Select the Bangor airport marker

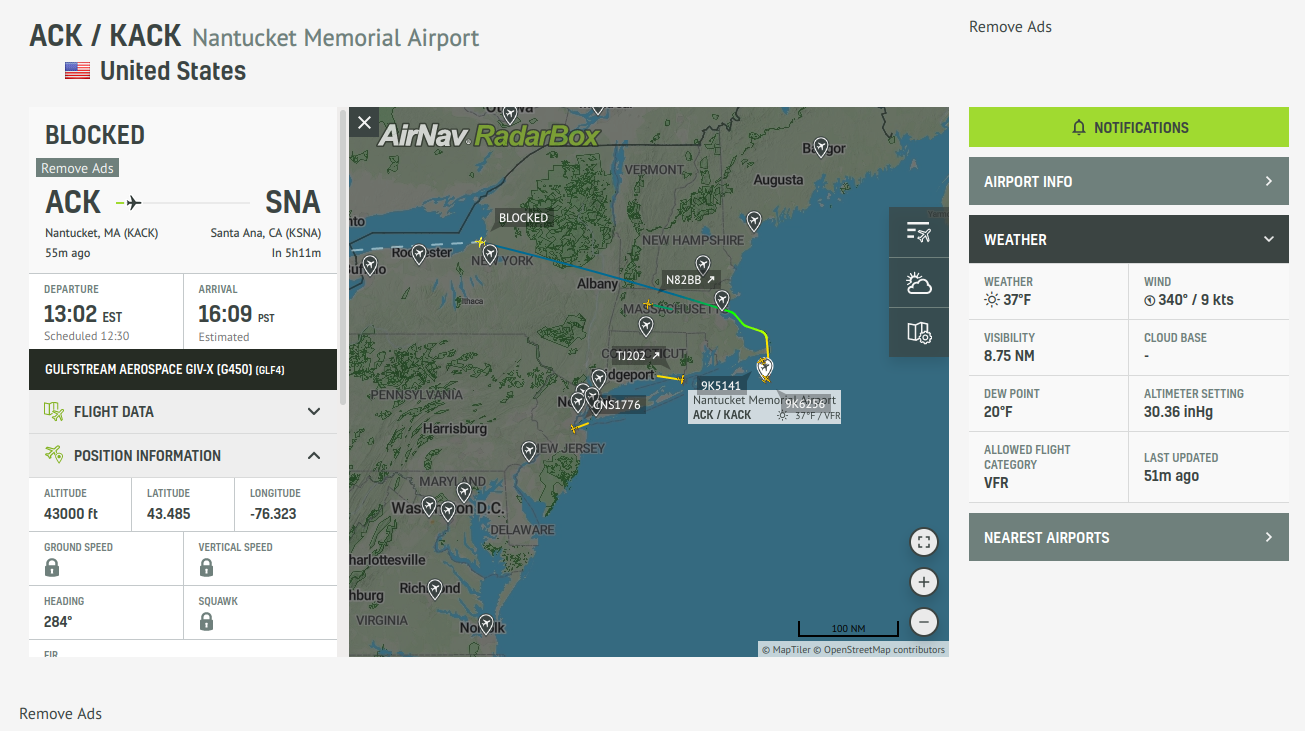coord(821,147)
